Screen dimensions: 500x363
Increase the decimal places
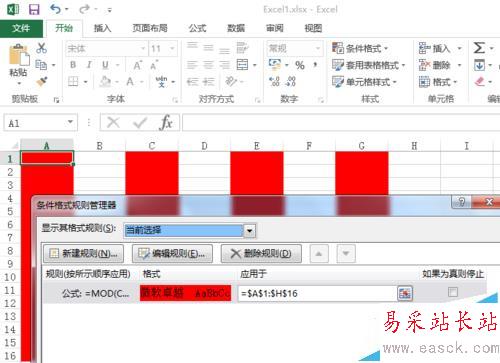tap(275, 81)
